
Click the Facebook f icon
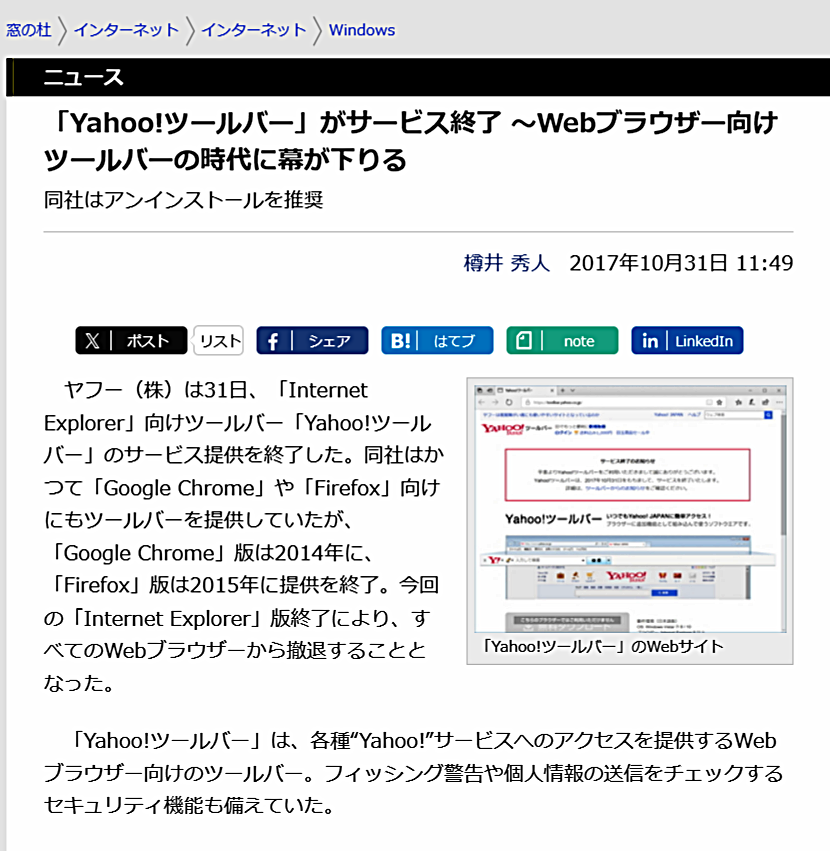(273, 341)
